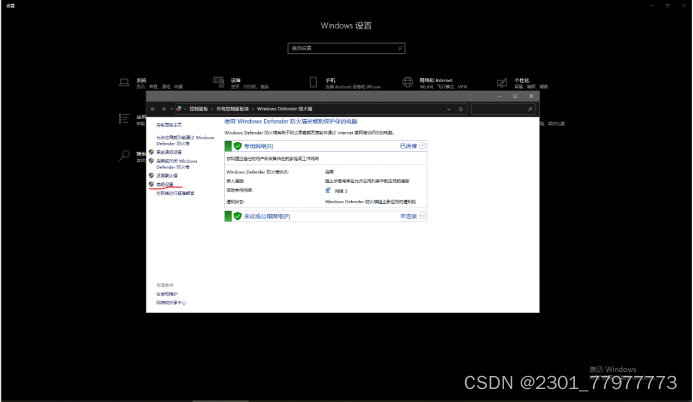Screen dimensions: 693x402
Task: Click magnifier icon in Settings search box
Action: point(400,48)
